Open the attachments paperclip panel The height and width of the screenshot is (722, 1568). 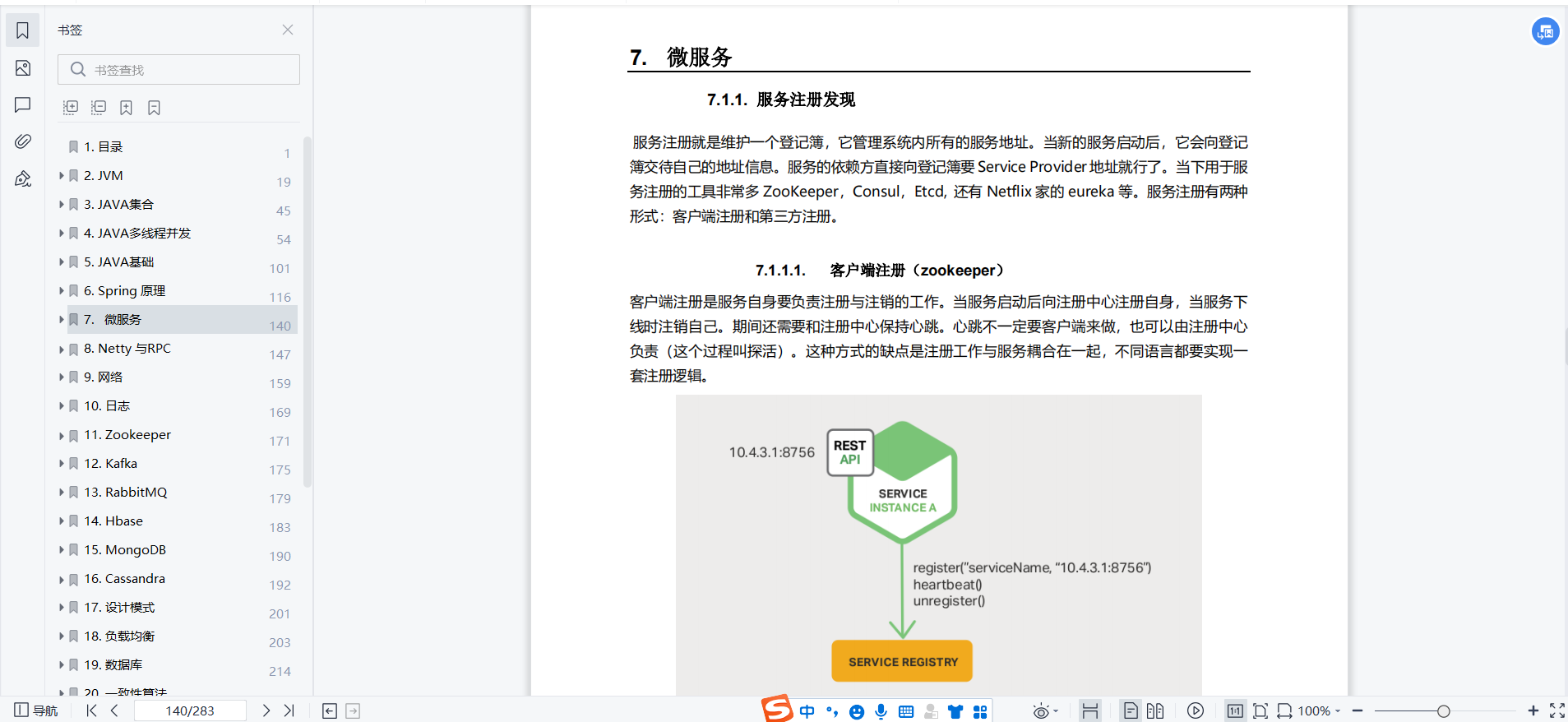pos(23,141)
